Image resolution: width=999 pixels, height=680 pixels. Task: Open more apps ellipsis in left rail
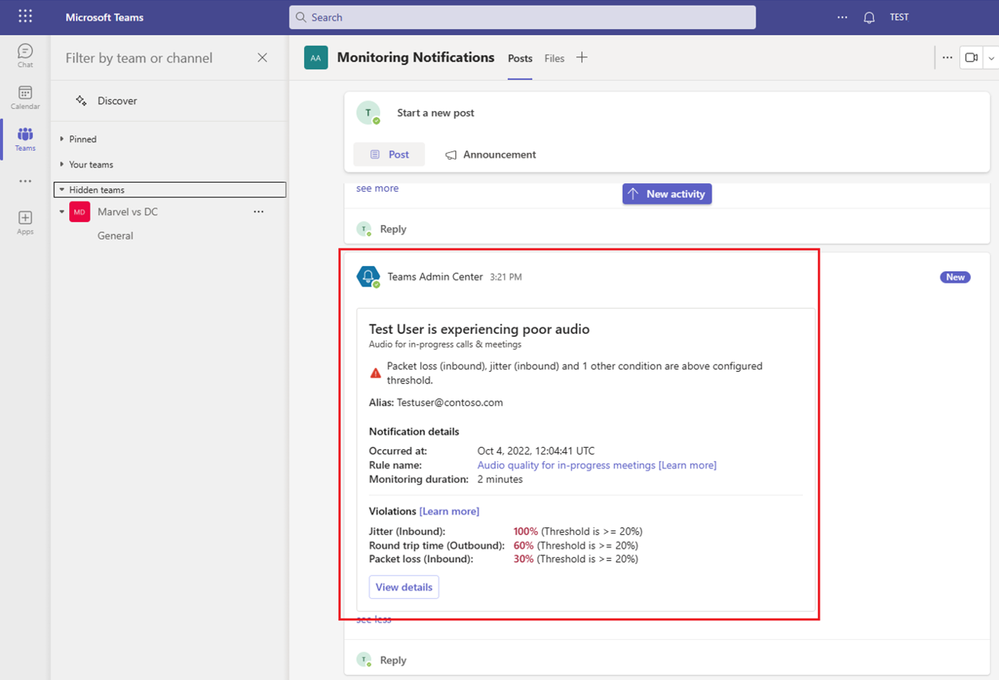coord(25,181)
